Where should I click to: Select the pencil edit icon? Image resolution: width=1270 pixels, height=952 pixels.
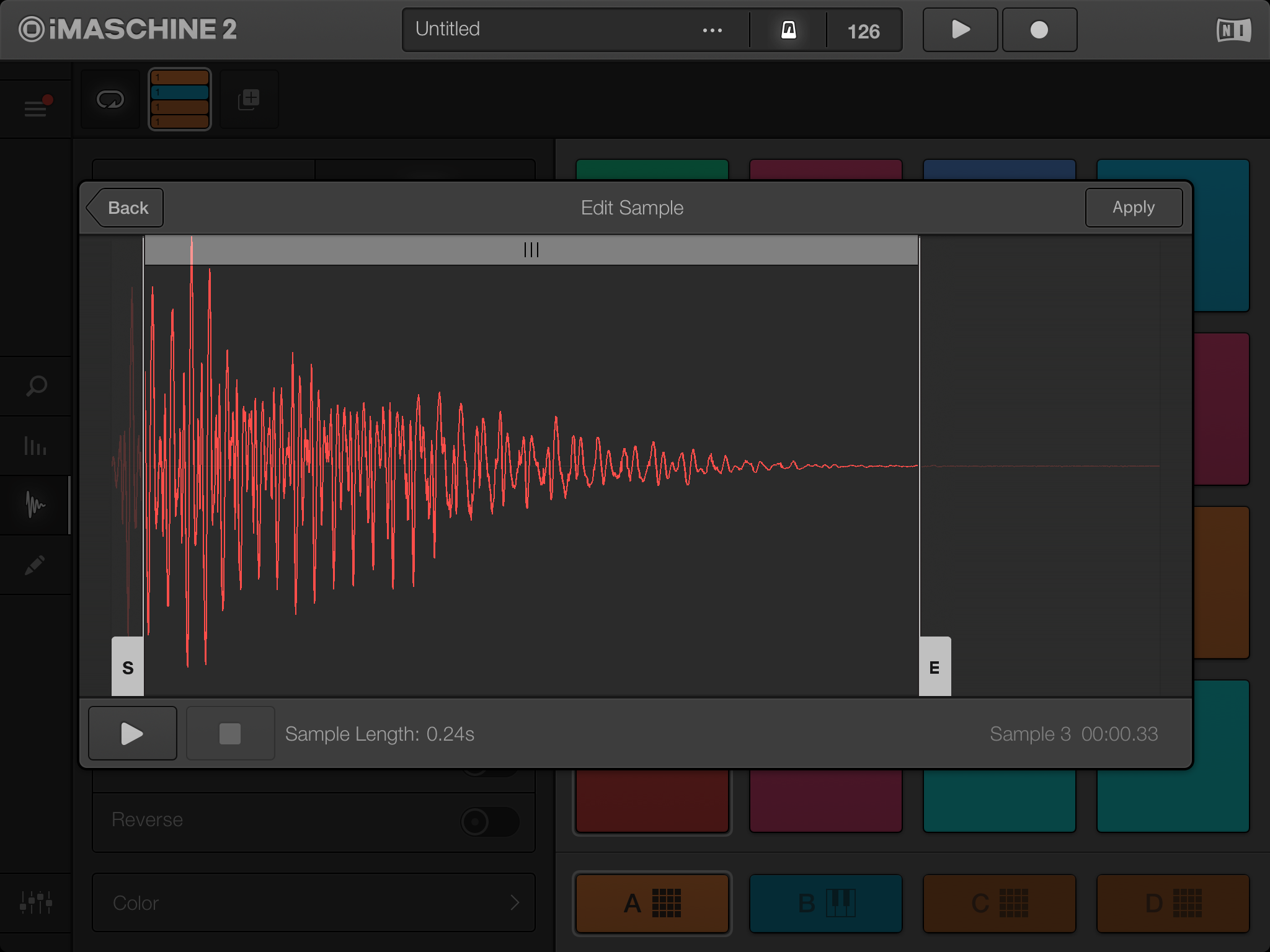pyautogui.click(x=36, y=565)
